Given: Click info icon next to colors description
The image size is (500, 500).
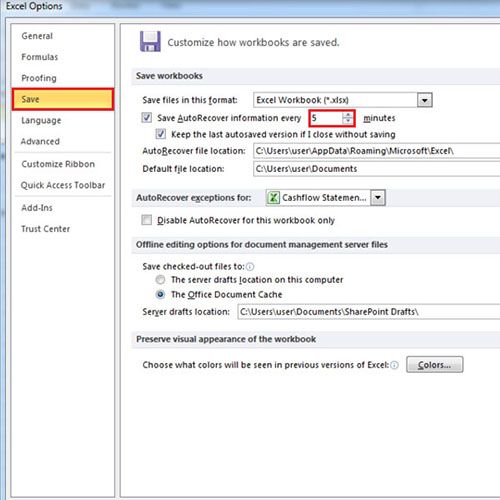Looking at the screenshot, I should (394, 365).
